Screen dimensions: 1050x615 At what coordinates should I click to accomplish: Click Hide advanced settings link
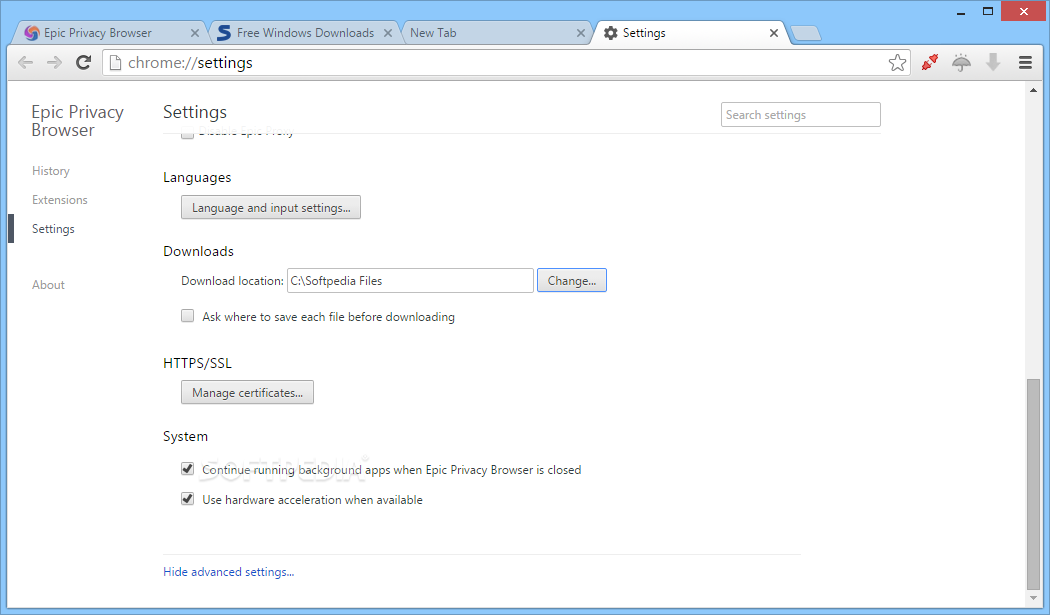pos(228,572)
